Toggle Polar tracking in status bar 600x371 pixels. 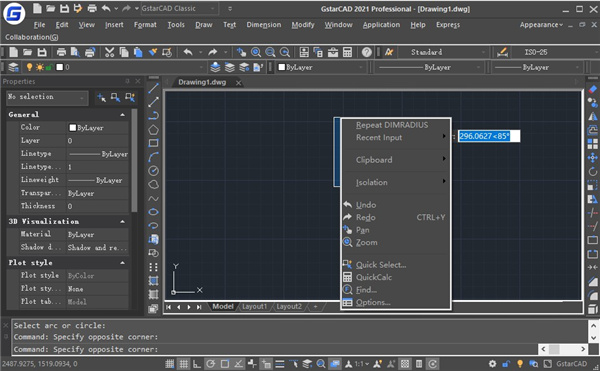point(210,364)
